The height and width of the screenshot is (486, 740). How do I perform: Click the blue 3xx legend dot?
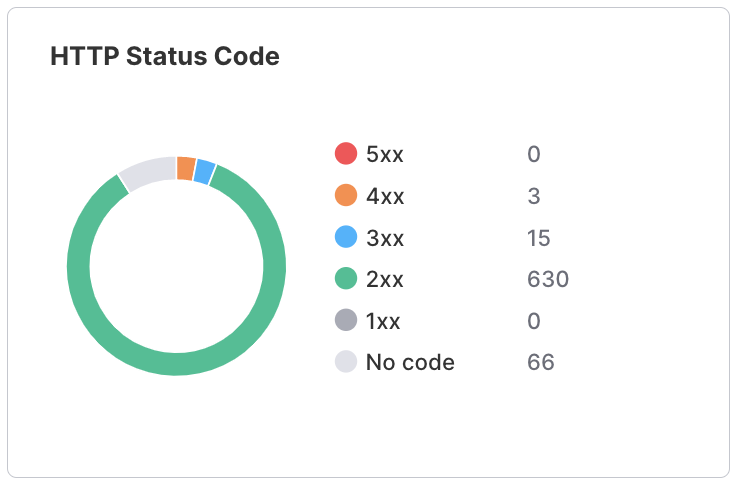pos(345,237)
